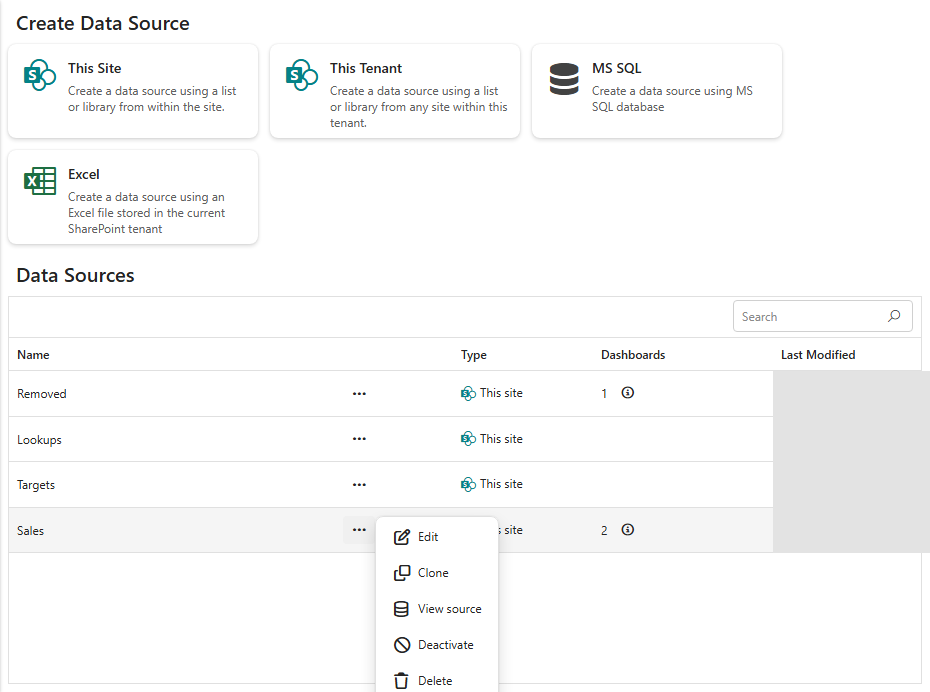Click the info icon in Removed row
This screenshot has width=930, height=692.
(x=628, y=393)
